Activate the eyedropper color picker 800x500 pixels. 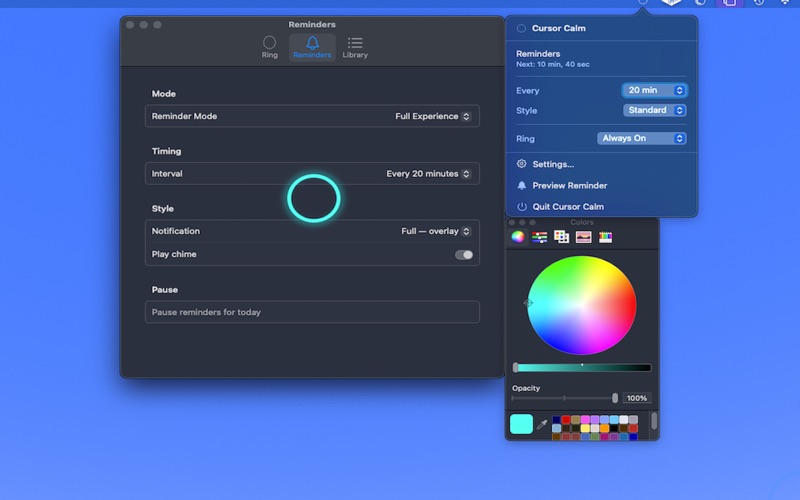tap(542, 424)
